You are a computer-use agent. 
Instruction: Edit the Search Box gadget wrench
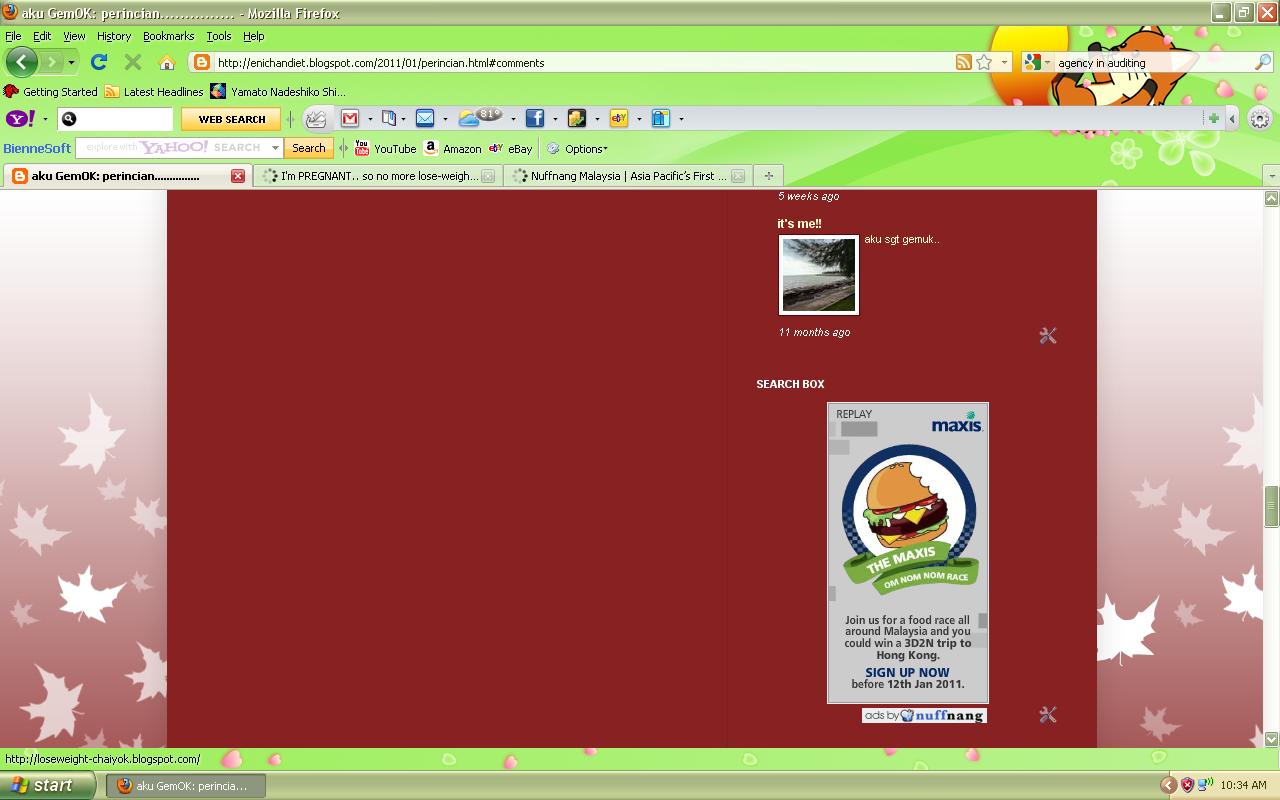point(1048,715)
